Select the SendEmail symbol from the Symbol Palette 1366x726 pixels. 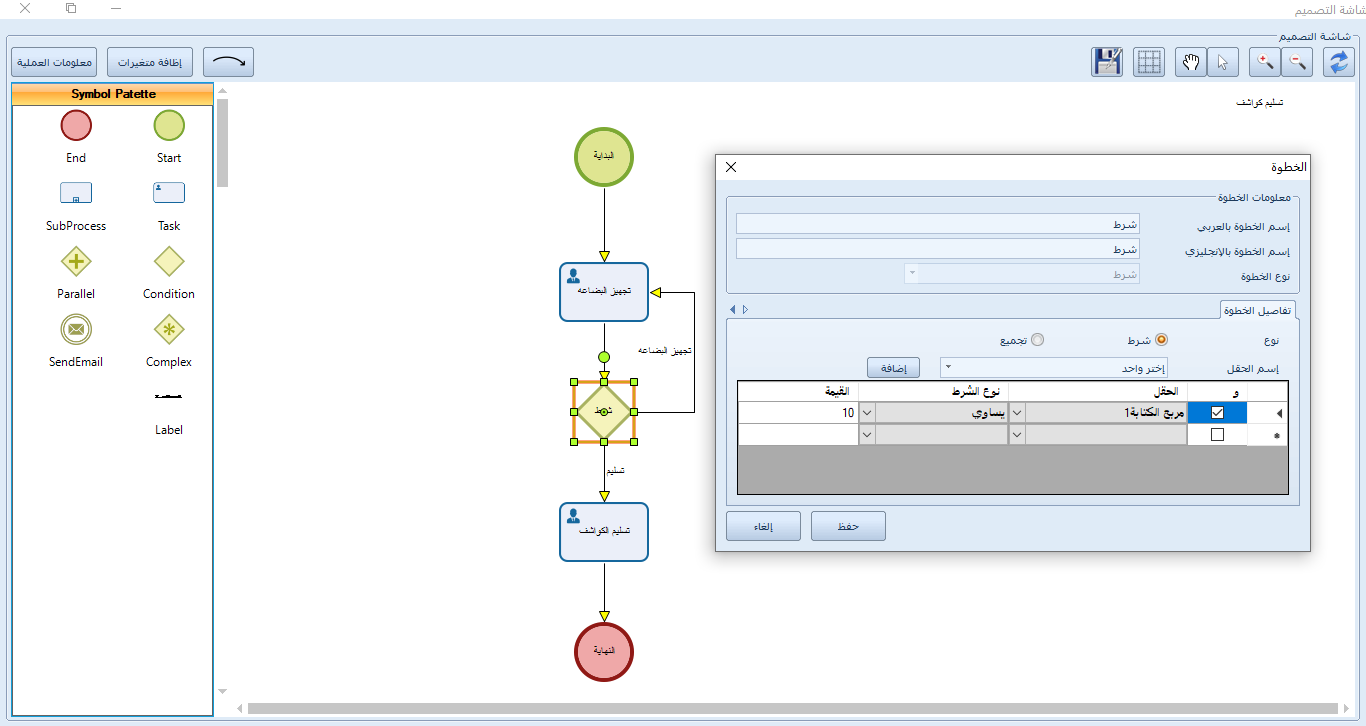[76, 328]
